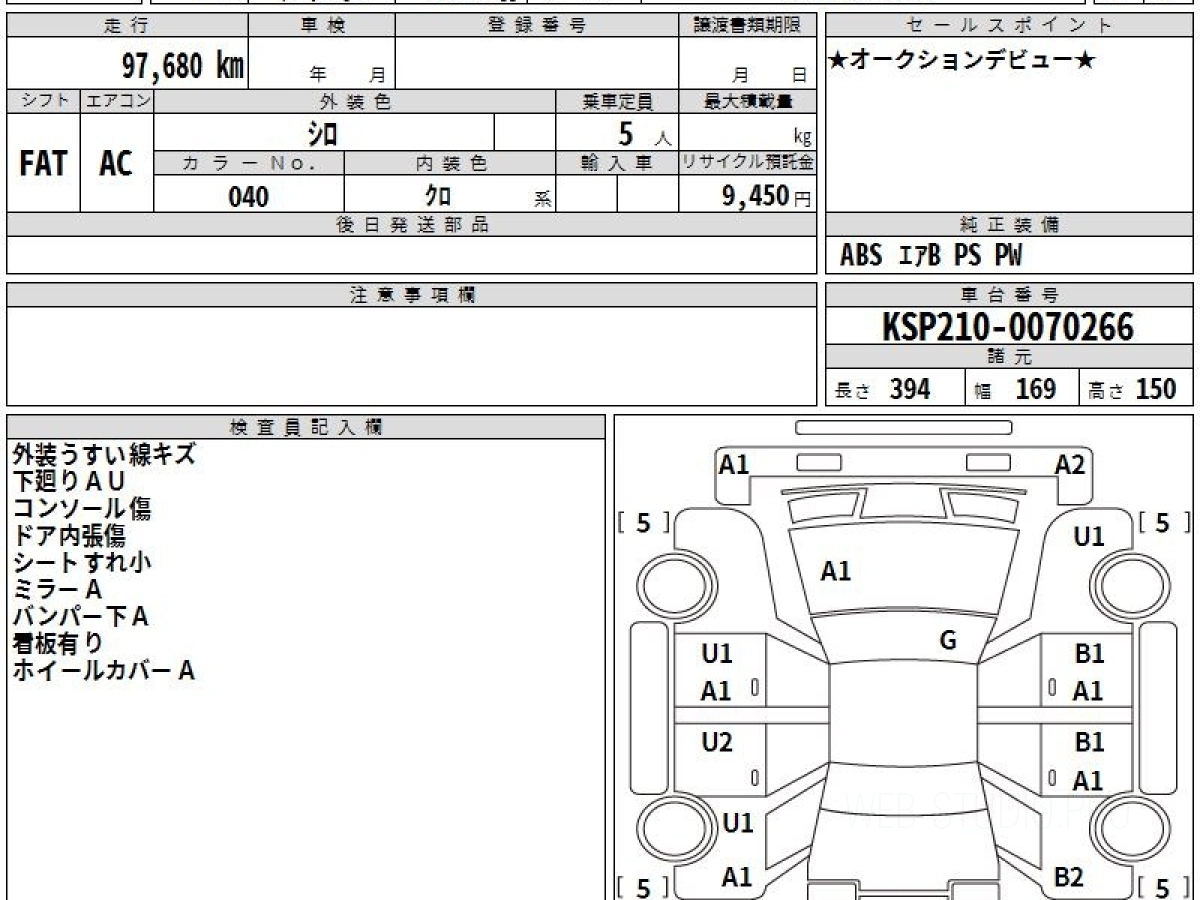Click the B2 mark on the diagram
The height and width of the screenshot is (900, 1200).
click(x=1069, y=877)
